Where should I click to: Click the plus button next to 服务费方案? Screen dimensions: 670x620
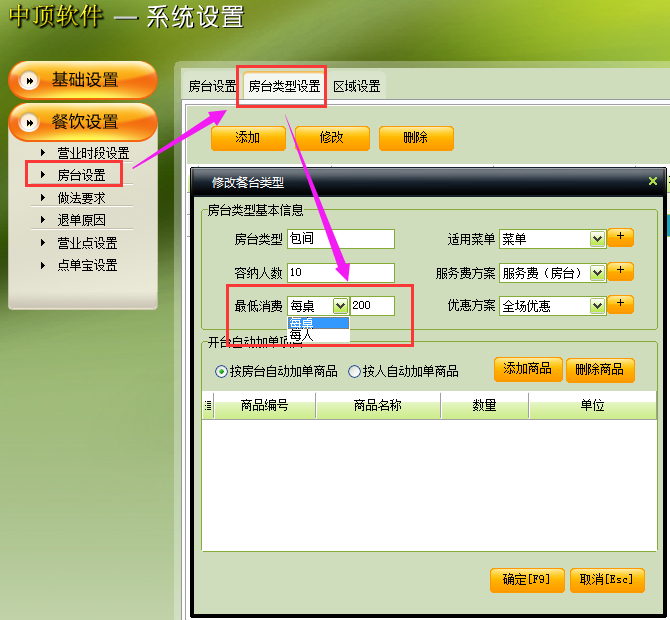[620, 271]
